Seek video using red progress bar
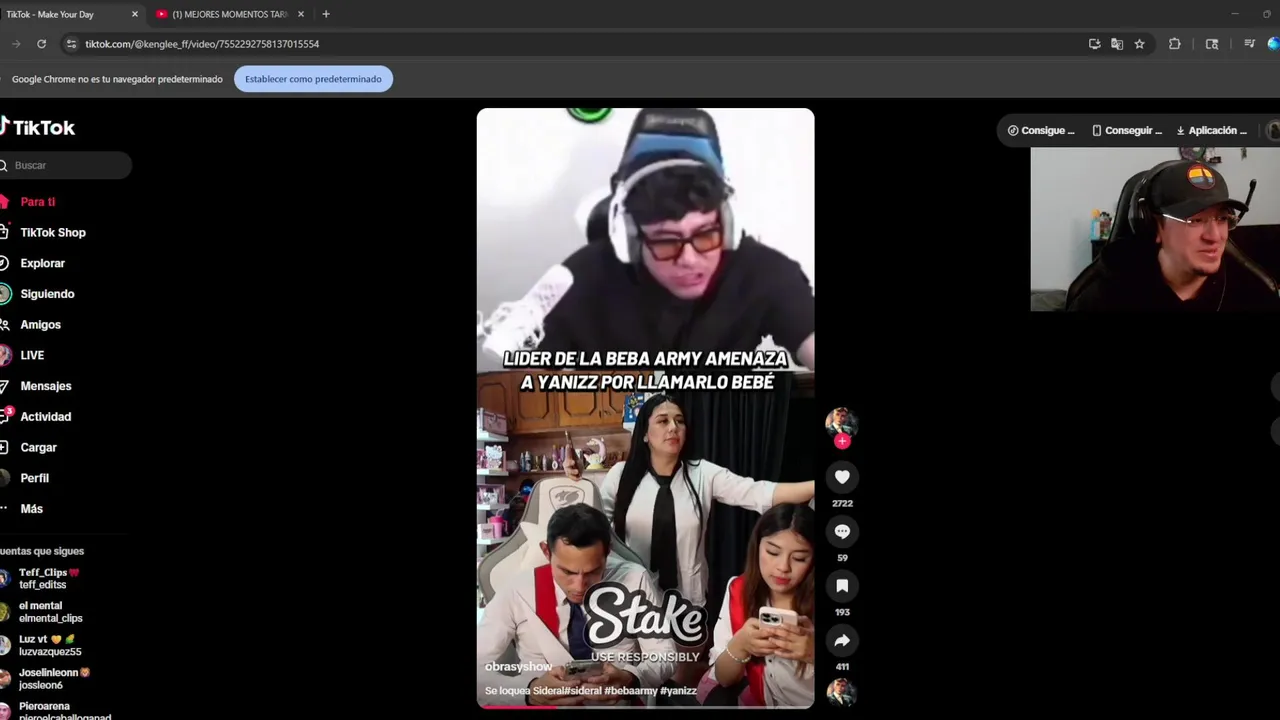1280x720 pixels. click(645, 706)
